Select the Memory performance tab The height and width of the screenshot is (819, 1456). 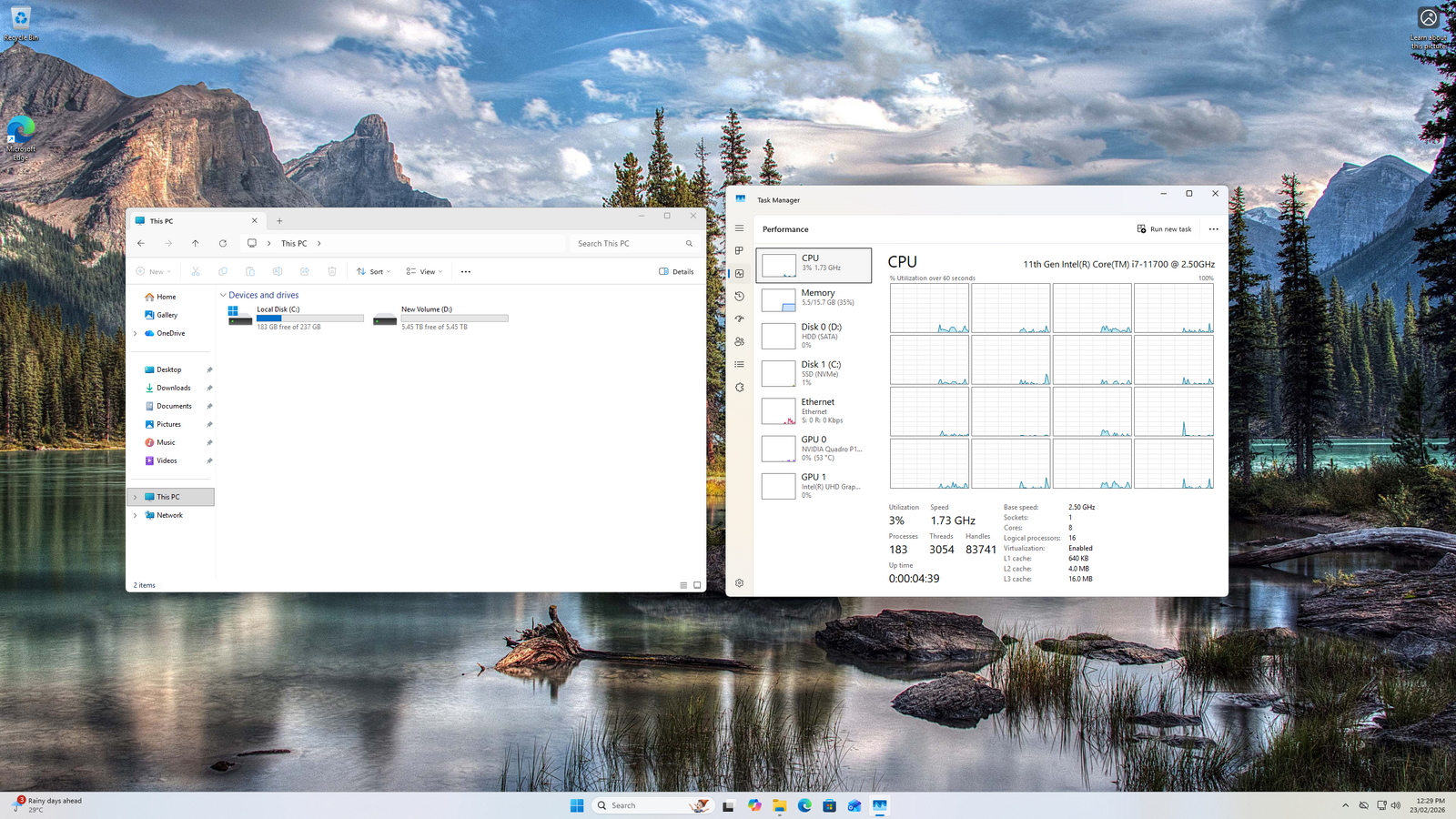click(814, 298)
